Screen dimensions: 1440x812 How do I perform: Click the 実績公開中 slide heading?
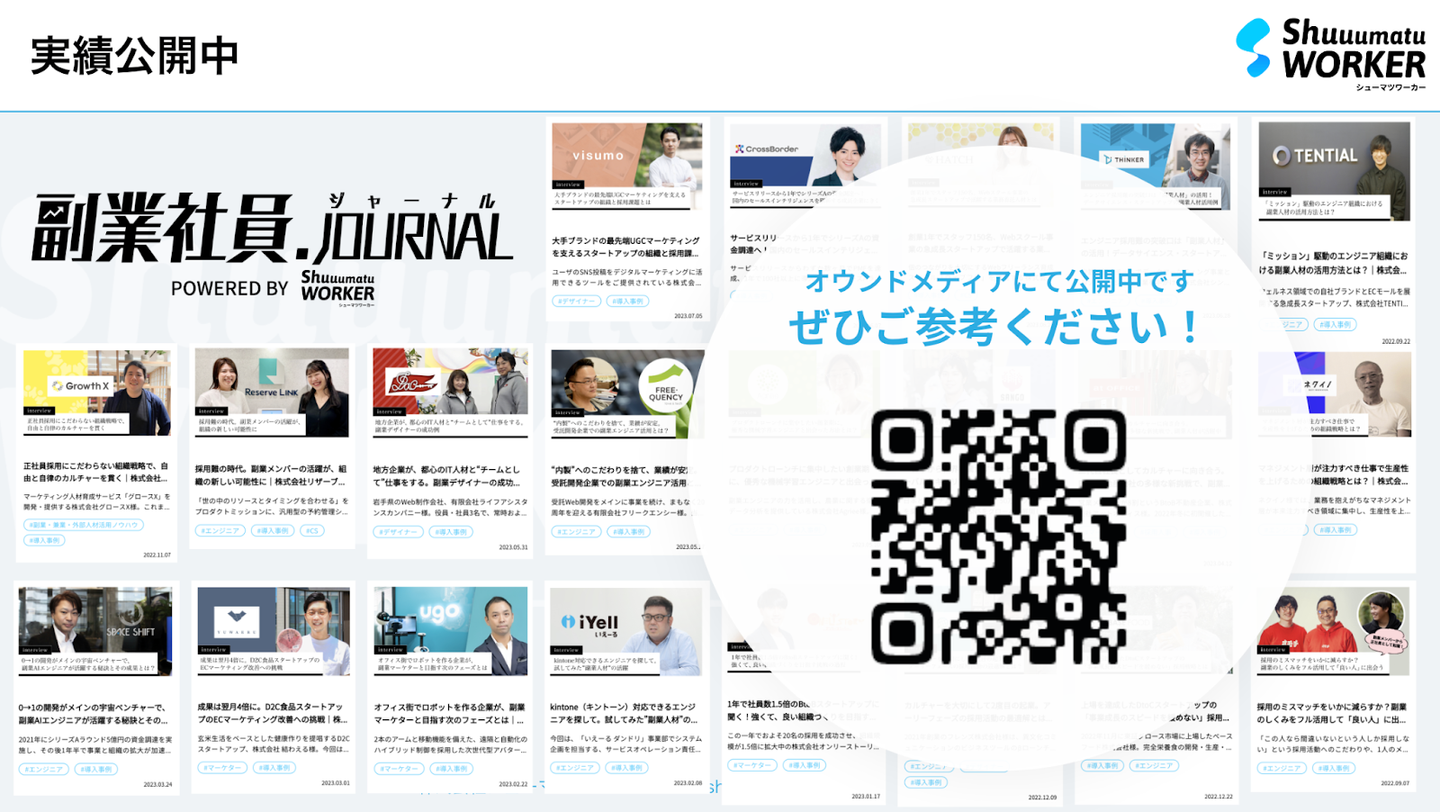pos(135,55)
